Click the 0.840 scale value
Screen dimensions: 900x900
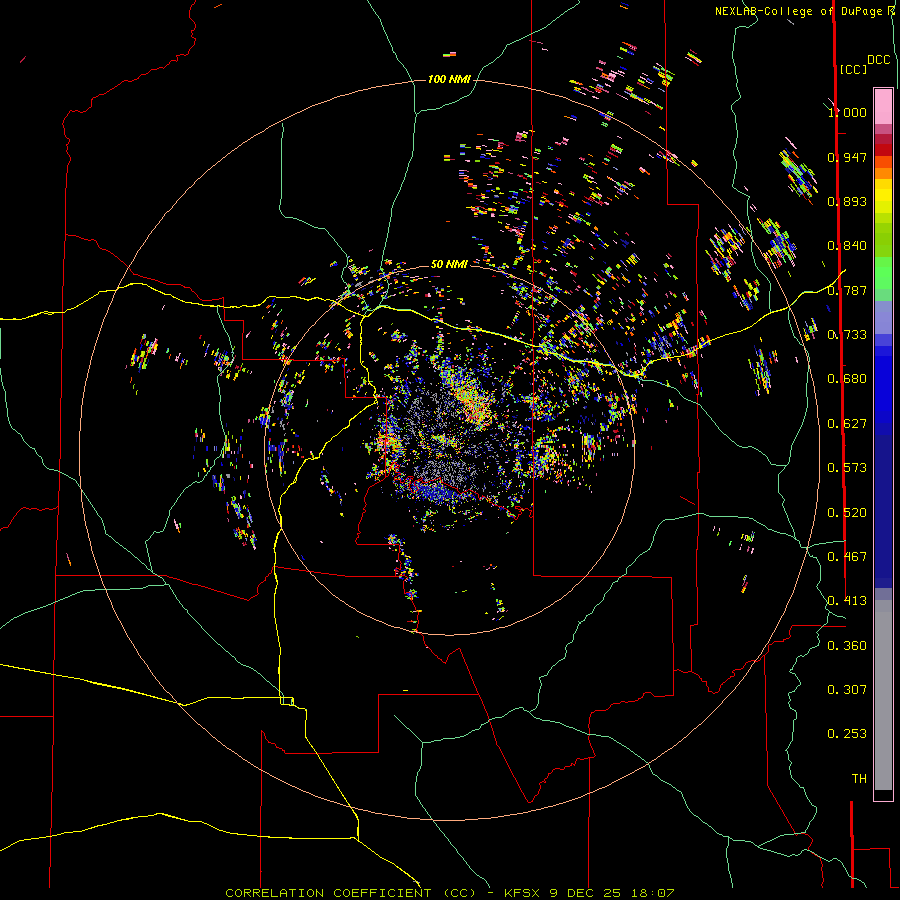point(847,246)
